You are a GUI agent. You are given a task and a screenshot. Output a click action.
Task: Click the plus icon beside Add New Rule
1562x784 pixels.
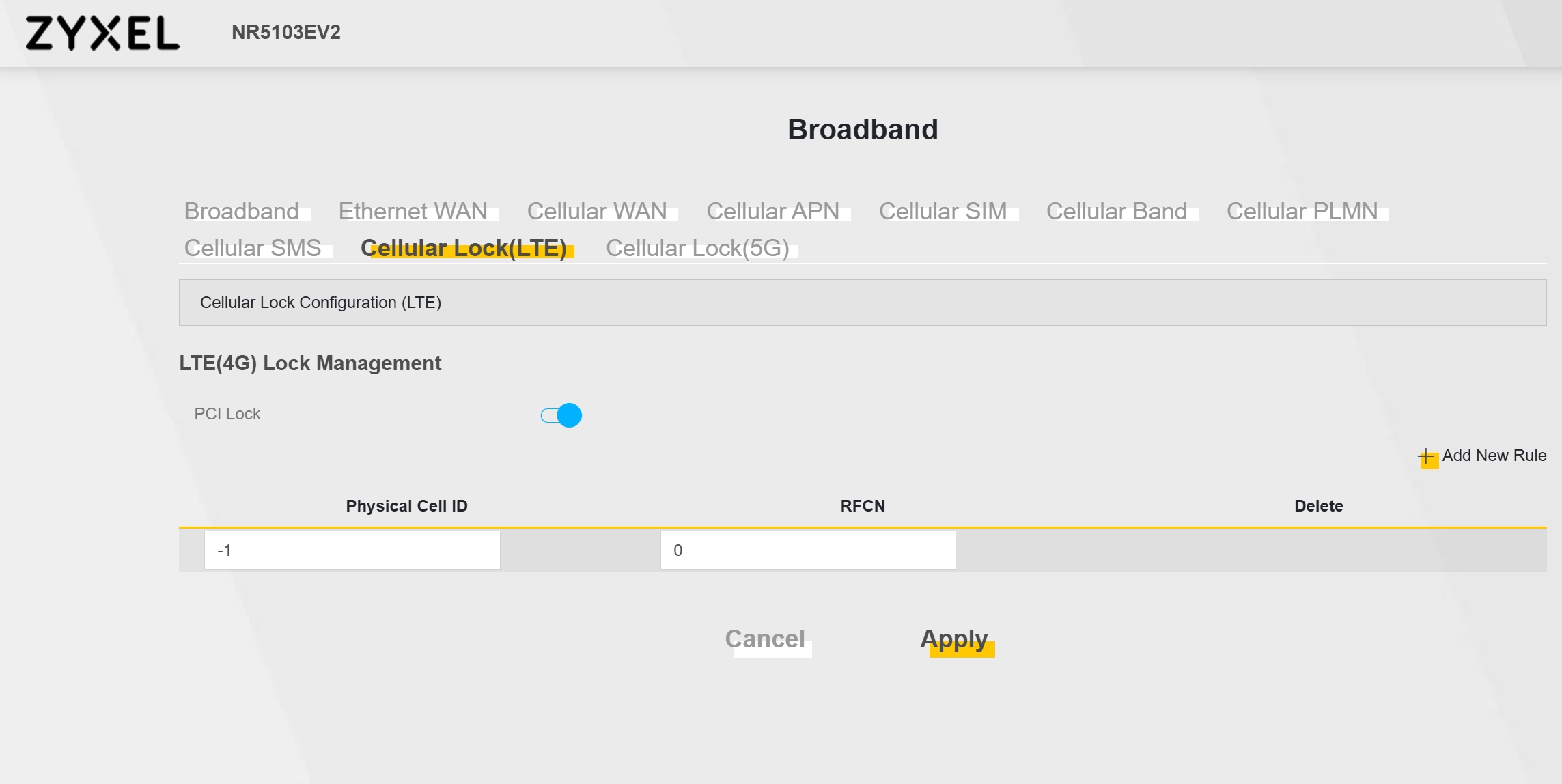1427,456
